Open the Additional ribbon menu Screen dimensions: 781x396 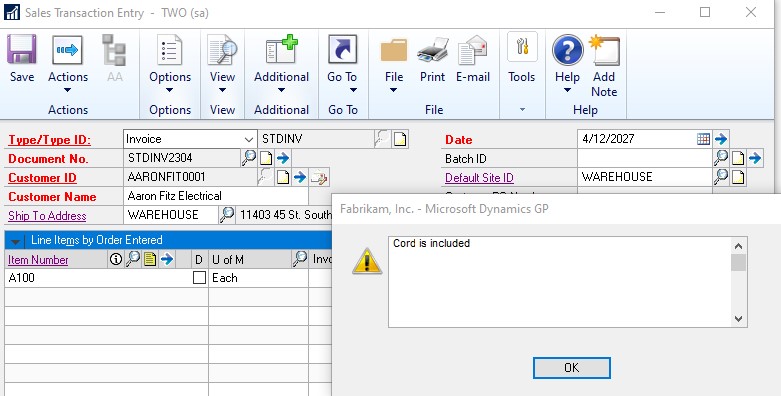pos(281,64)
